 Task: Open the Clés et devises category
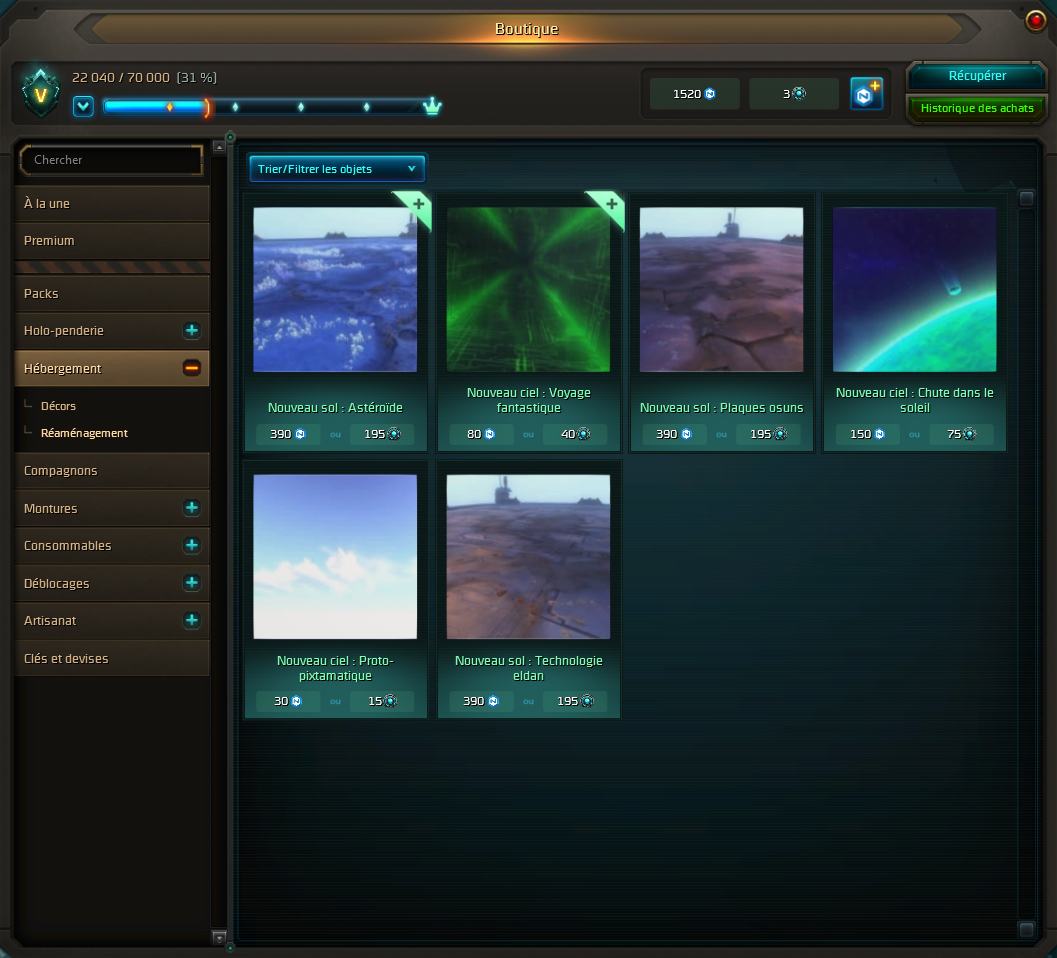pyautogui.click(x=112, y=659)
